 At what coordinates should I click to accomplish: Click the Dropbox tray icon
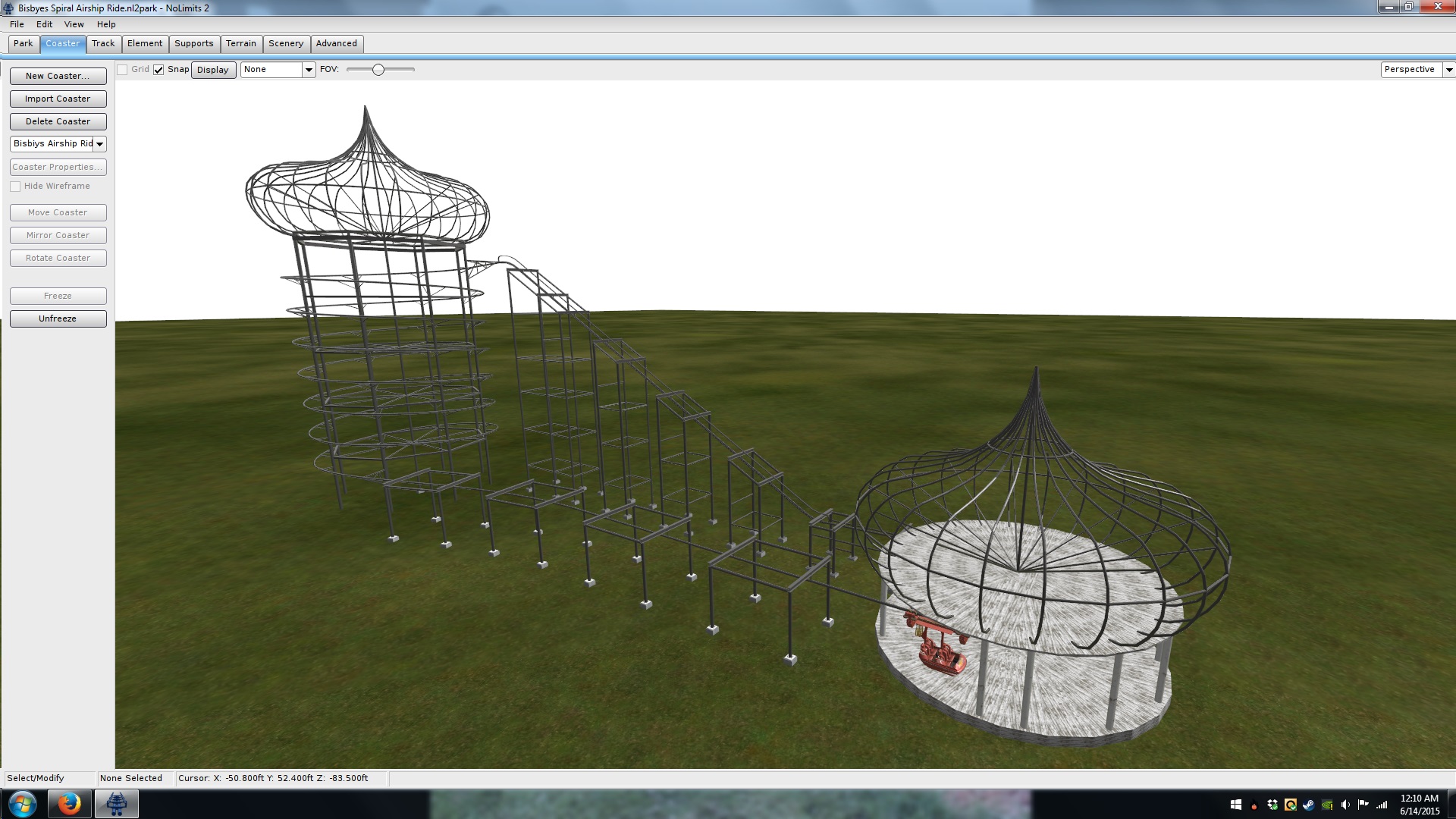click(1272, 805)
